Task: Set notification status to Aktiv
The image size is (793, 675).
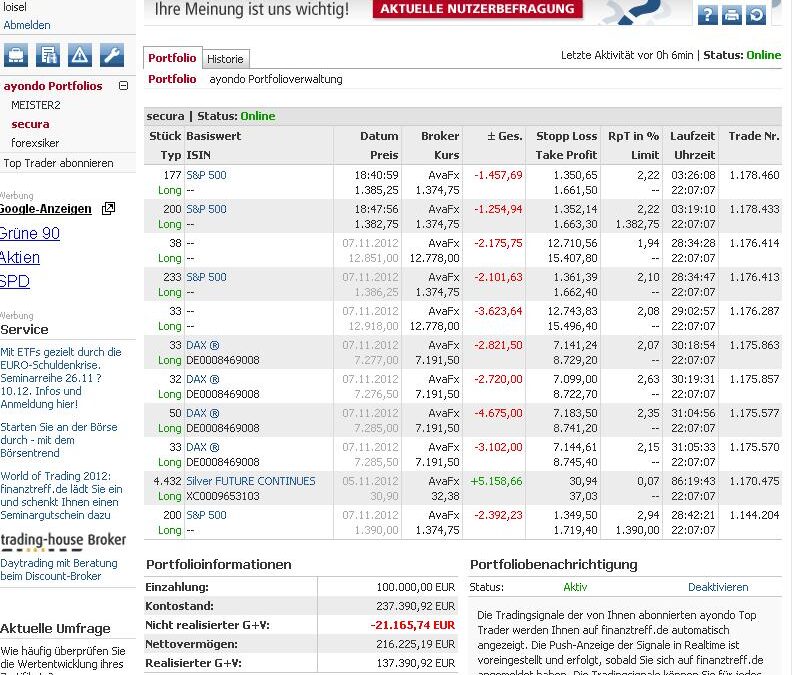Action: [x=575, y=587]
